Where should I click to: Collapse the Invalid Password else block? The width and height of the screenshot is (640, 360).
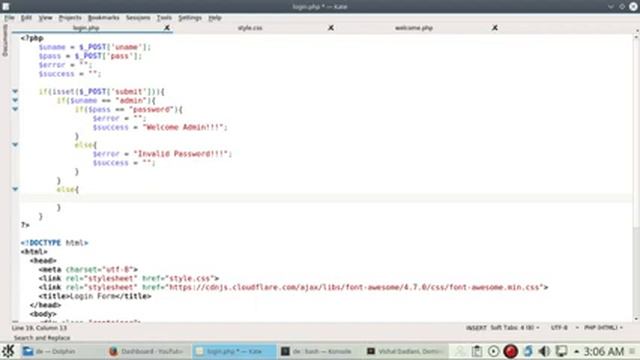tap(15, 145)
